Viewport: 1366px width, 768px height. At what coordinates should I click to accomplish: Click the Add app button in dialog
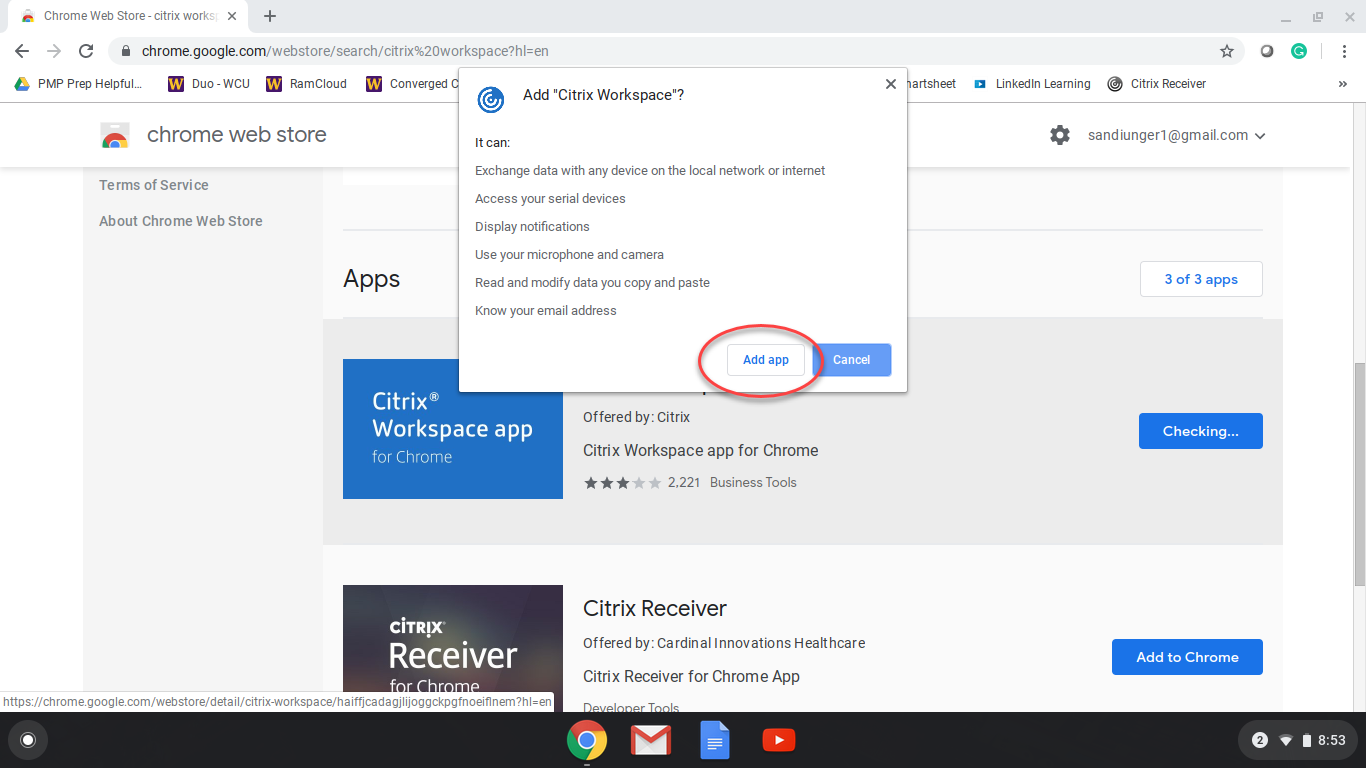(765, 360)
